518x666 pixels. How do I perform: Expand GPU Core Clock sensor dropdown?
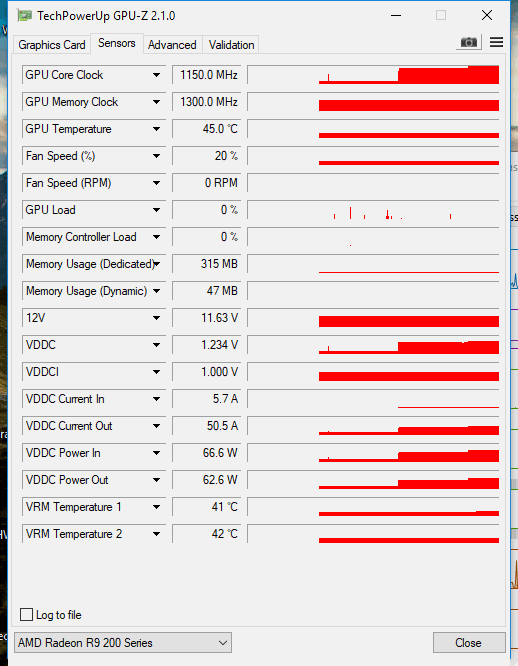156,75
